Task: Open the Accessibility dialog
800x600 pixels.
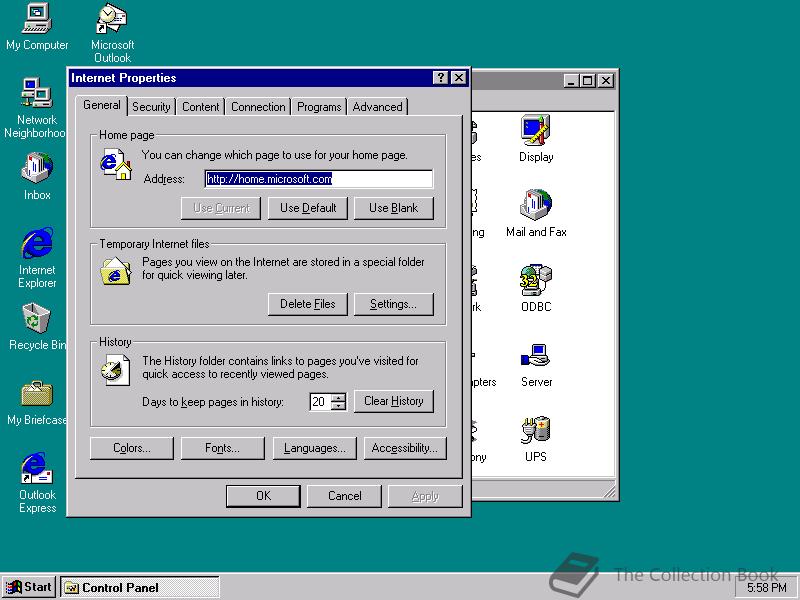Action: coord(405,448)
